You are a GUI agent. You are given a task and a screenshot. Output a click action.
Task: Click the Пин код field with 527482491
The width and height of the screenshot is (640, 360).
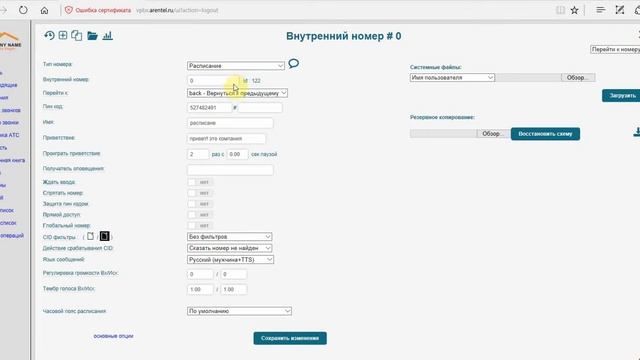pyautogui.click(x=209, y=108)
